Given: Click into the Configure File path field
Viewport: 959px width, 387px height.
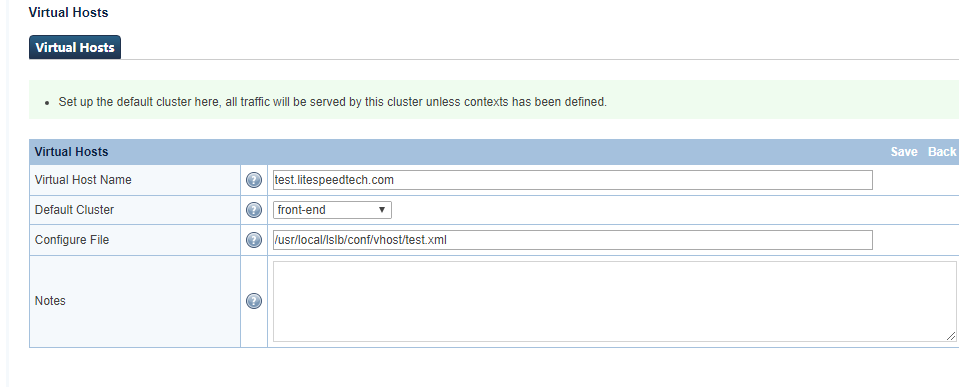Looking at the screenshot, I should tap(572, 240).
